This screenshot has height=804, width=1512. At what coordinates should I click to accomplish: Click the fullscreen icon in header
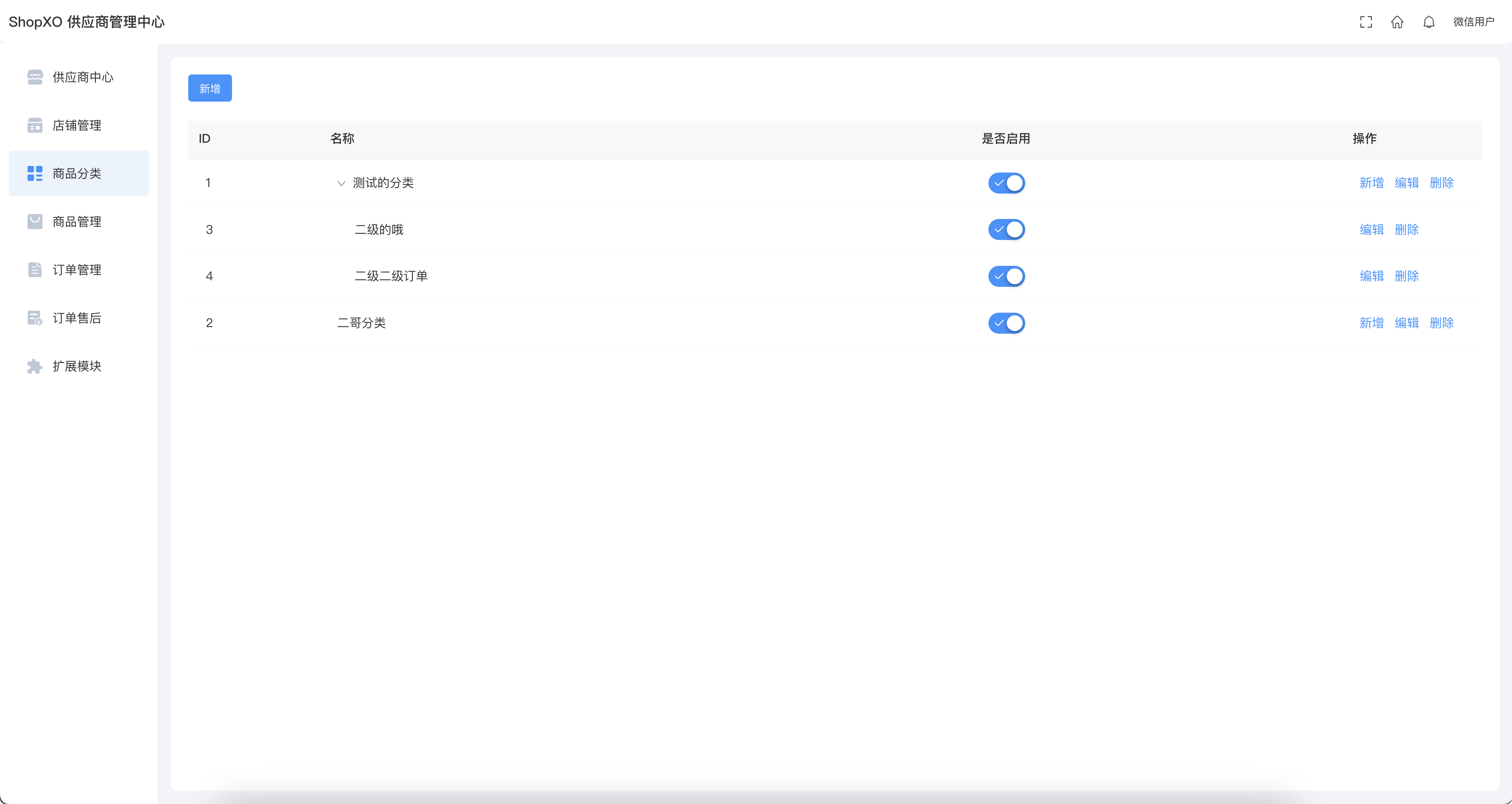pos(1366,22)
